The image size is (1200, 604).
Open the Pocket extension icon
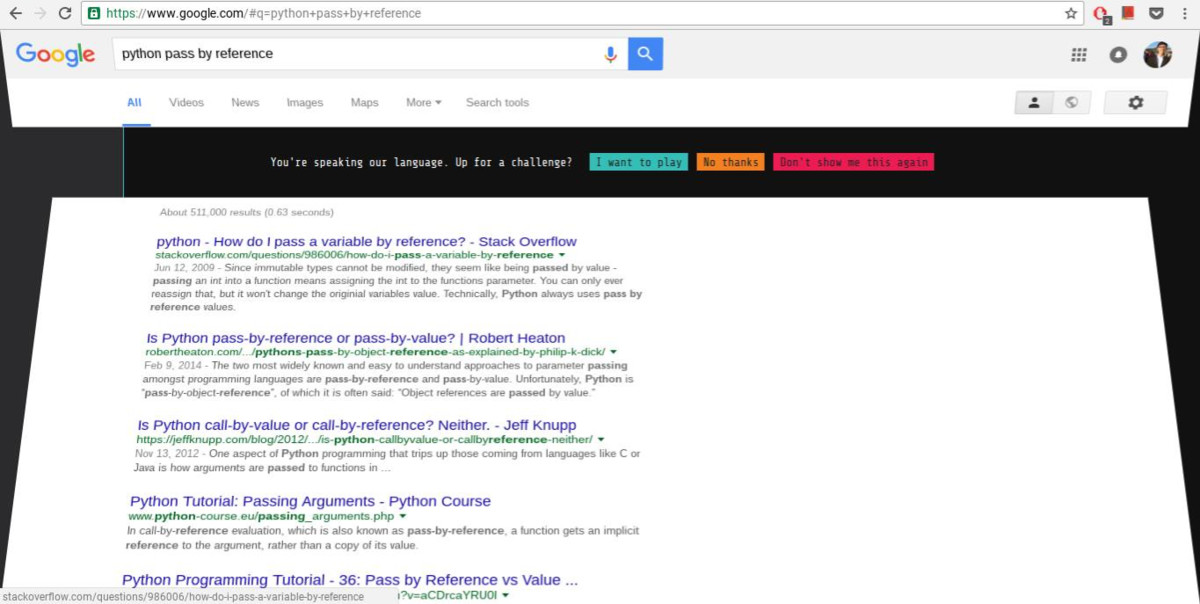tap(1155, 14)
